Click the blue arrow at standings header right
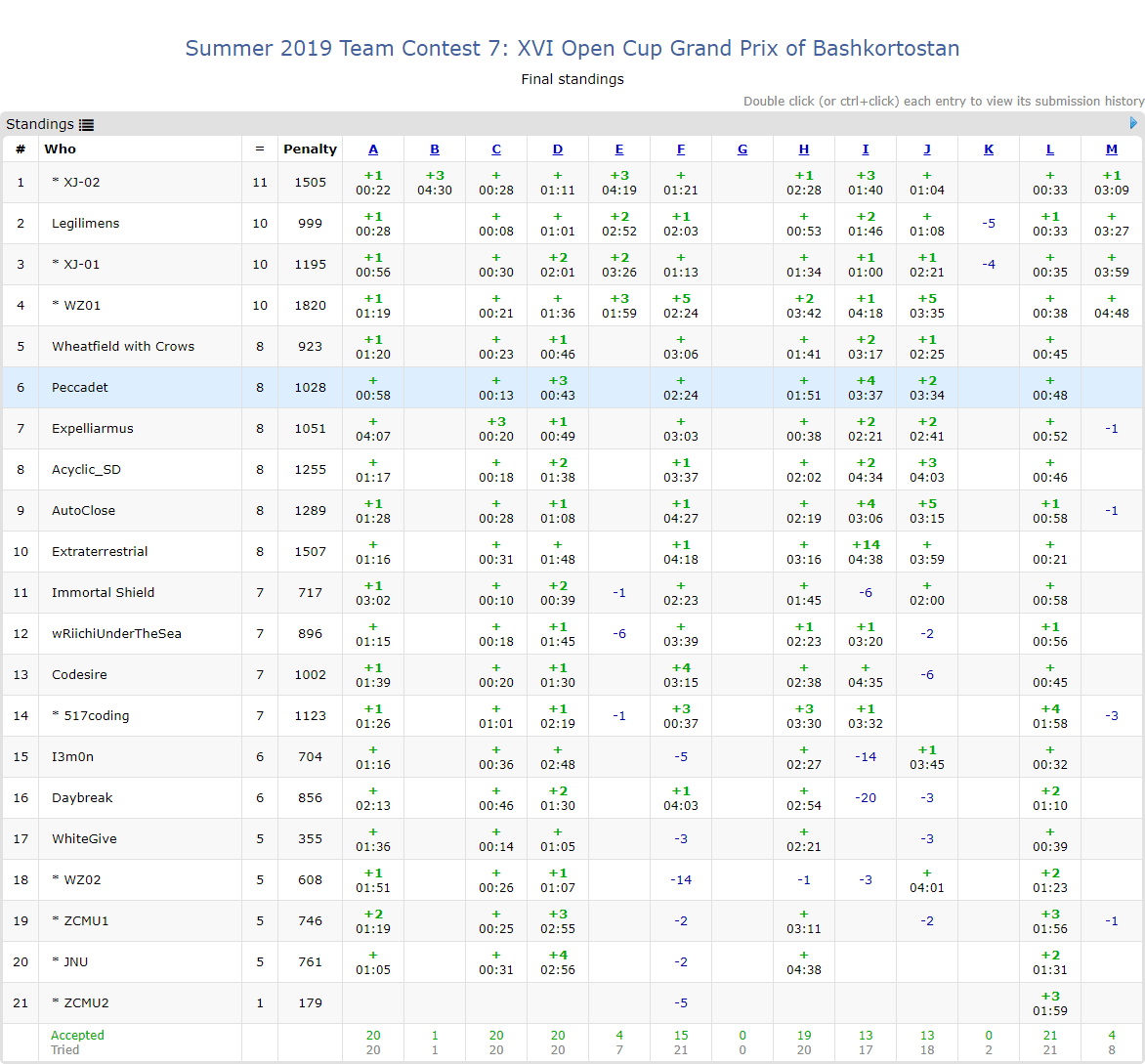Image resolution: width=1145 pixels, height=1064 pixels. (x=1133, y=123)
